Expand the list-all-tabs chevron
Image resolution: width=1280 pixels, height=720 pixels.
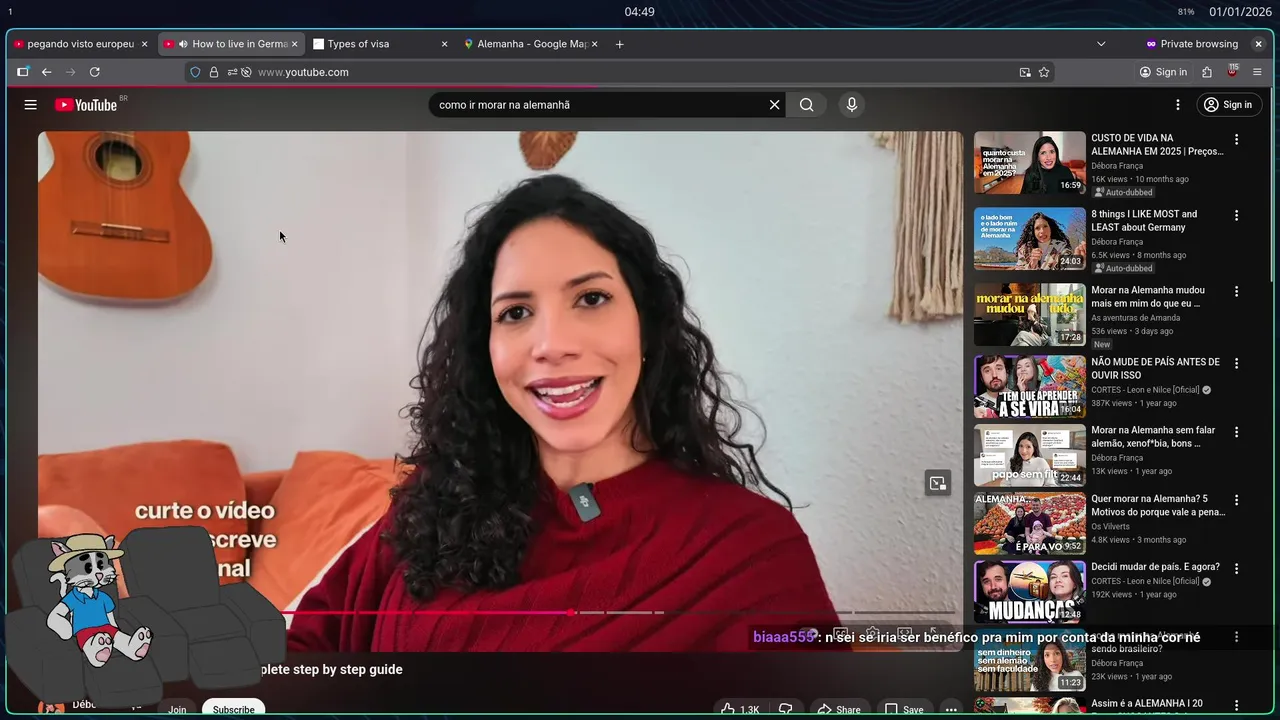tap(1101, 44)
